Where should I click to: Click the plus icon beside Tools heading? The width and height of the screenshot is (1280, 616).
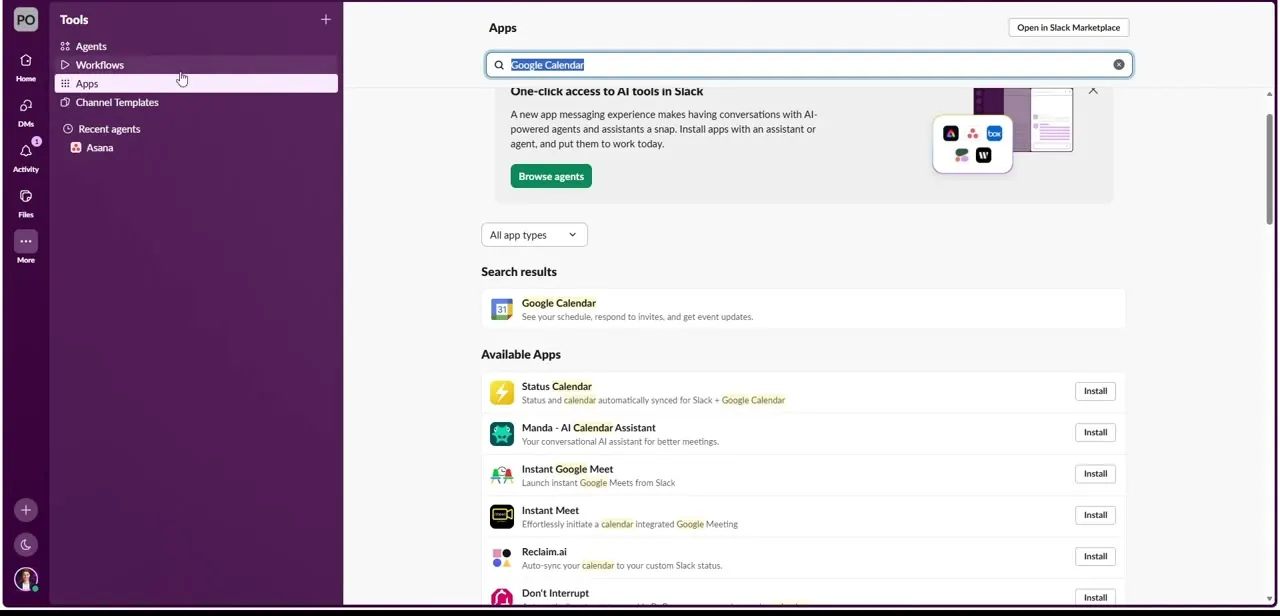click(x=325, y=19)
